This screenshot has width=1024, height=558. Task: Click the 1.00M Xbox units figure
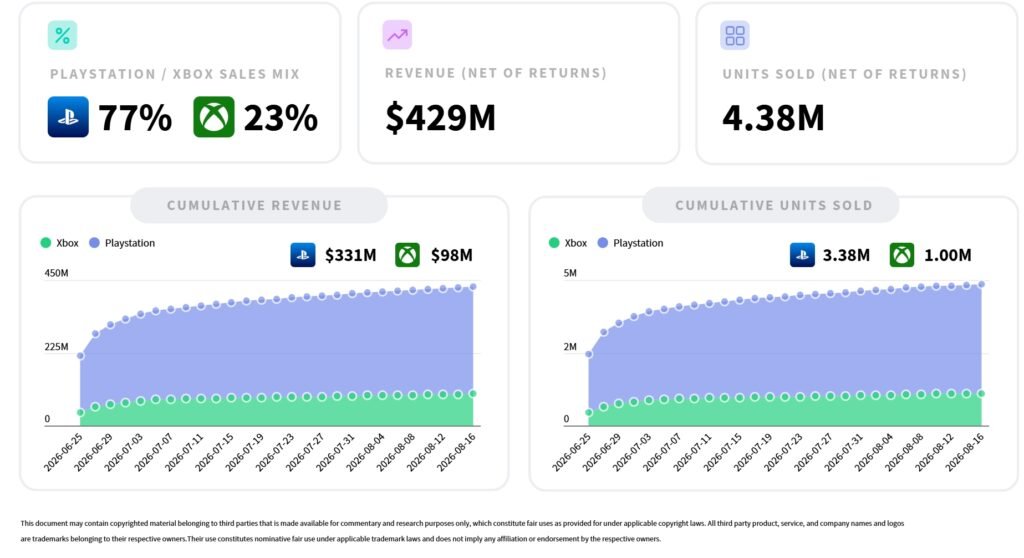click(x=948, y=255)
